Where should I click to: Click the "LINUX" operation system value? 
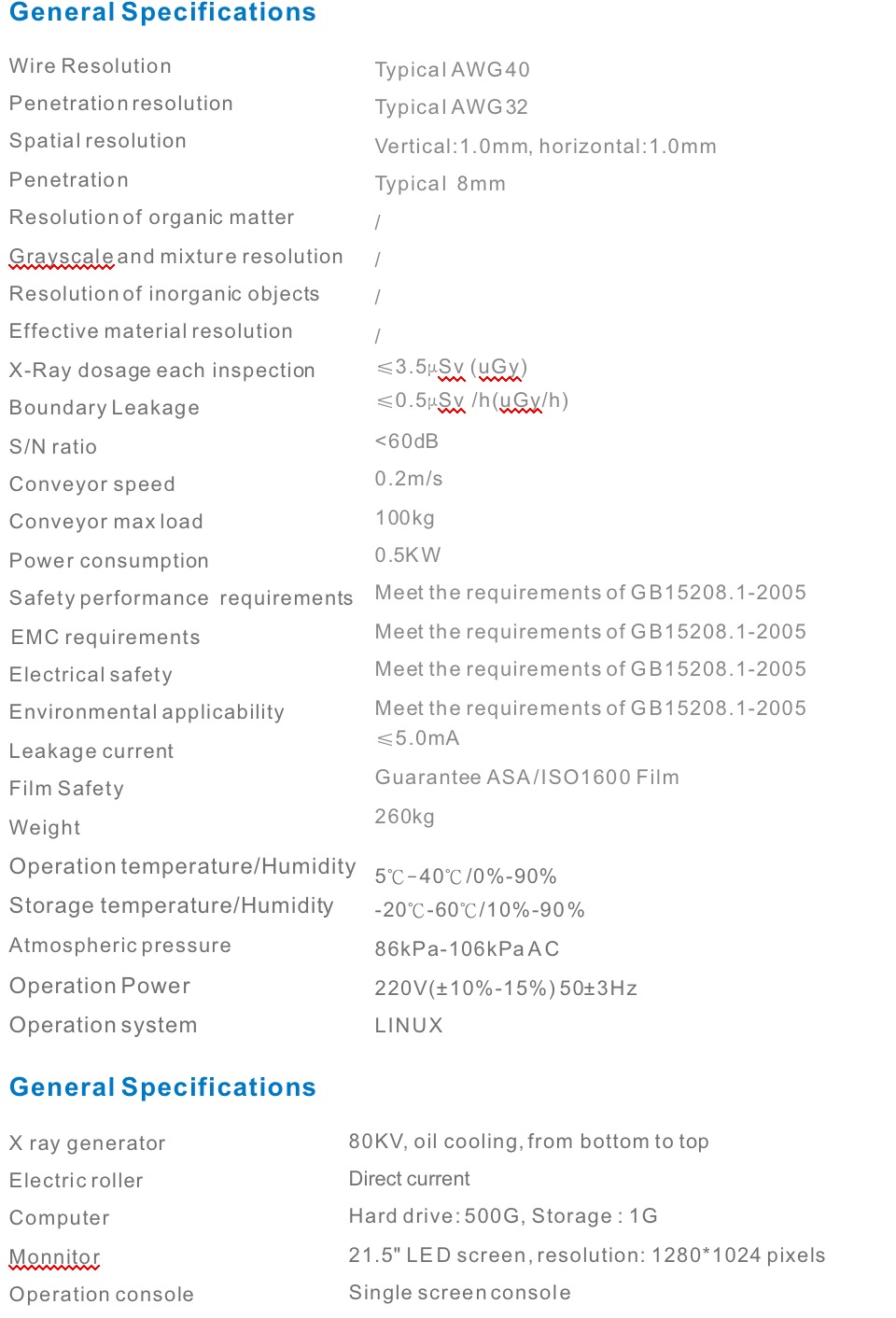(409, 1026)
